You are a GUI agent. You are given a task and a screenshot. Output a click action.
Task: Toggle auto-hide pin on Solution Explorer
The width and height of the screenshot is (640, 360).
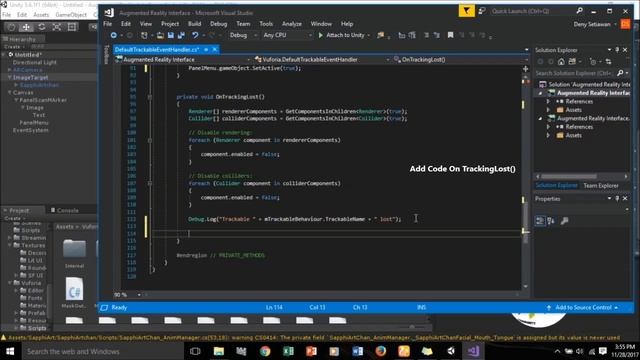point(617,50)
